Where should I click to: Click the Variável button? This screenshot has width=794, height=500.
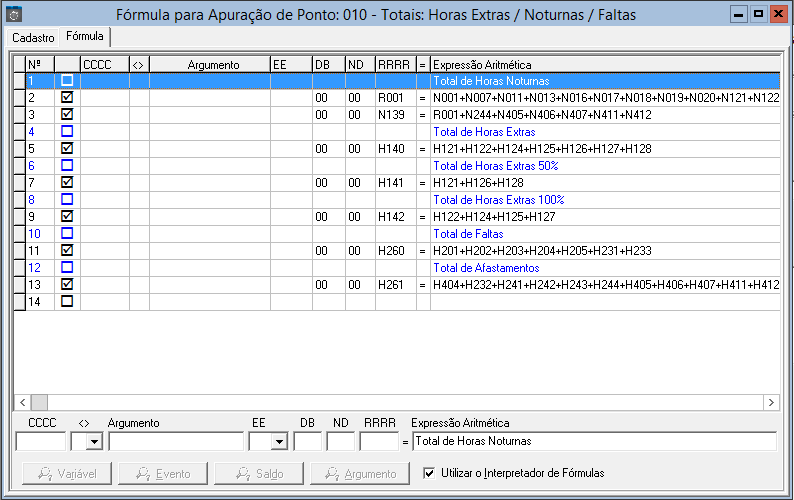[x=65, y=473]
